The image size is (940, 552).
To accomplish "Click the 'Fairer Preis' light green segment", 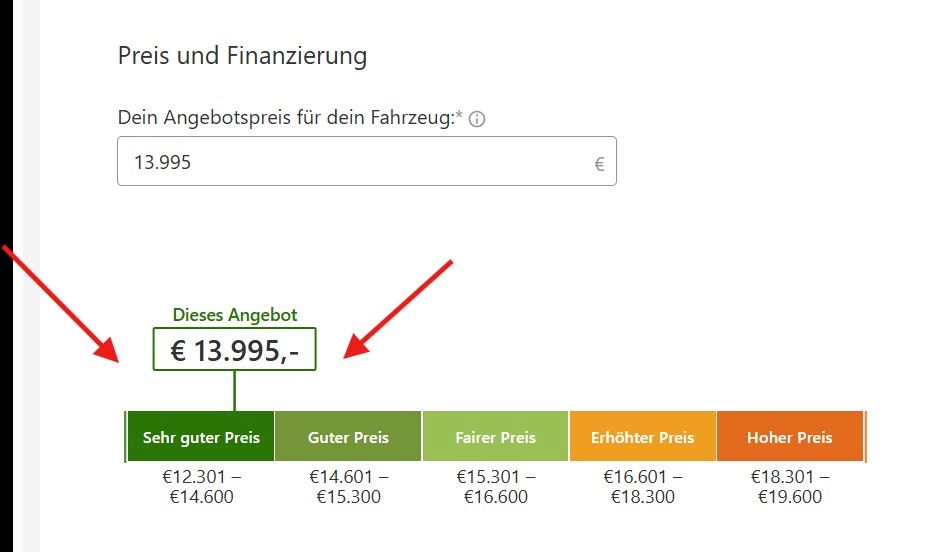I will [495, 437].
